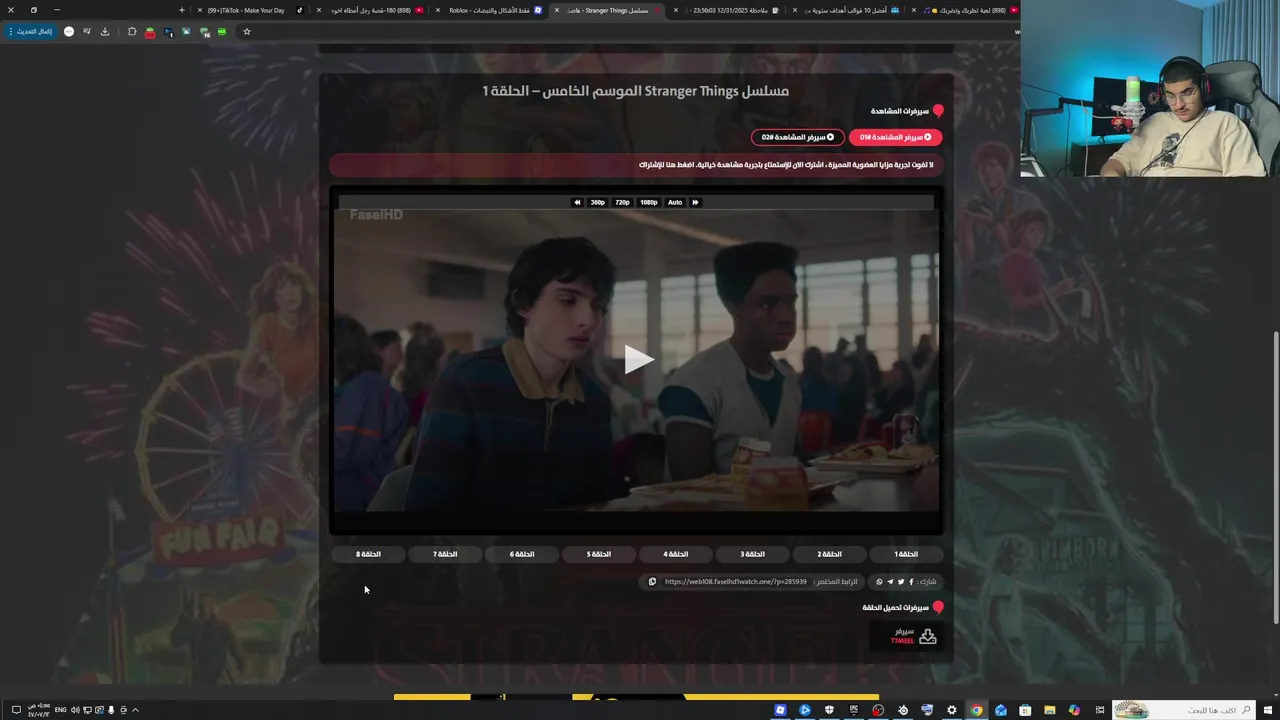Click the finish update button
This screenshot has width=1280, height=720.
[x=30, y=31]
